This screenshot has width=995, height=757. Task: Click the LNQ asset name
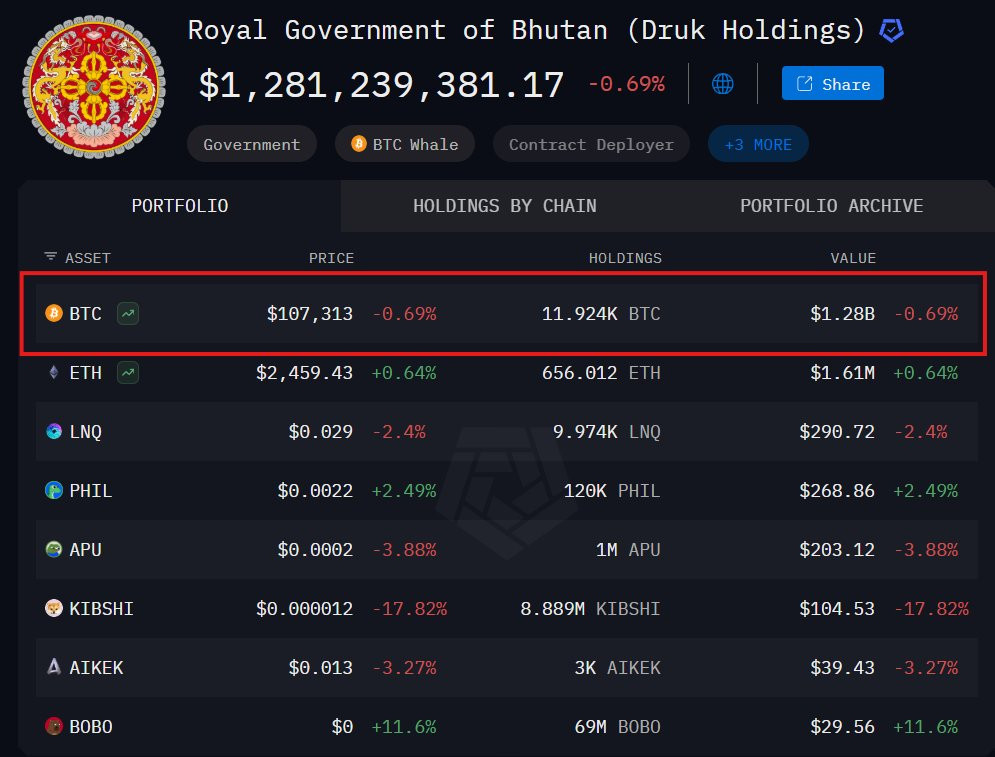86,431
